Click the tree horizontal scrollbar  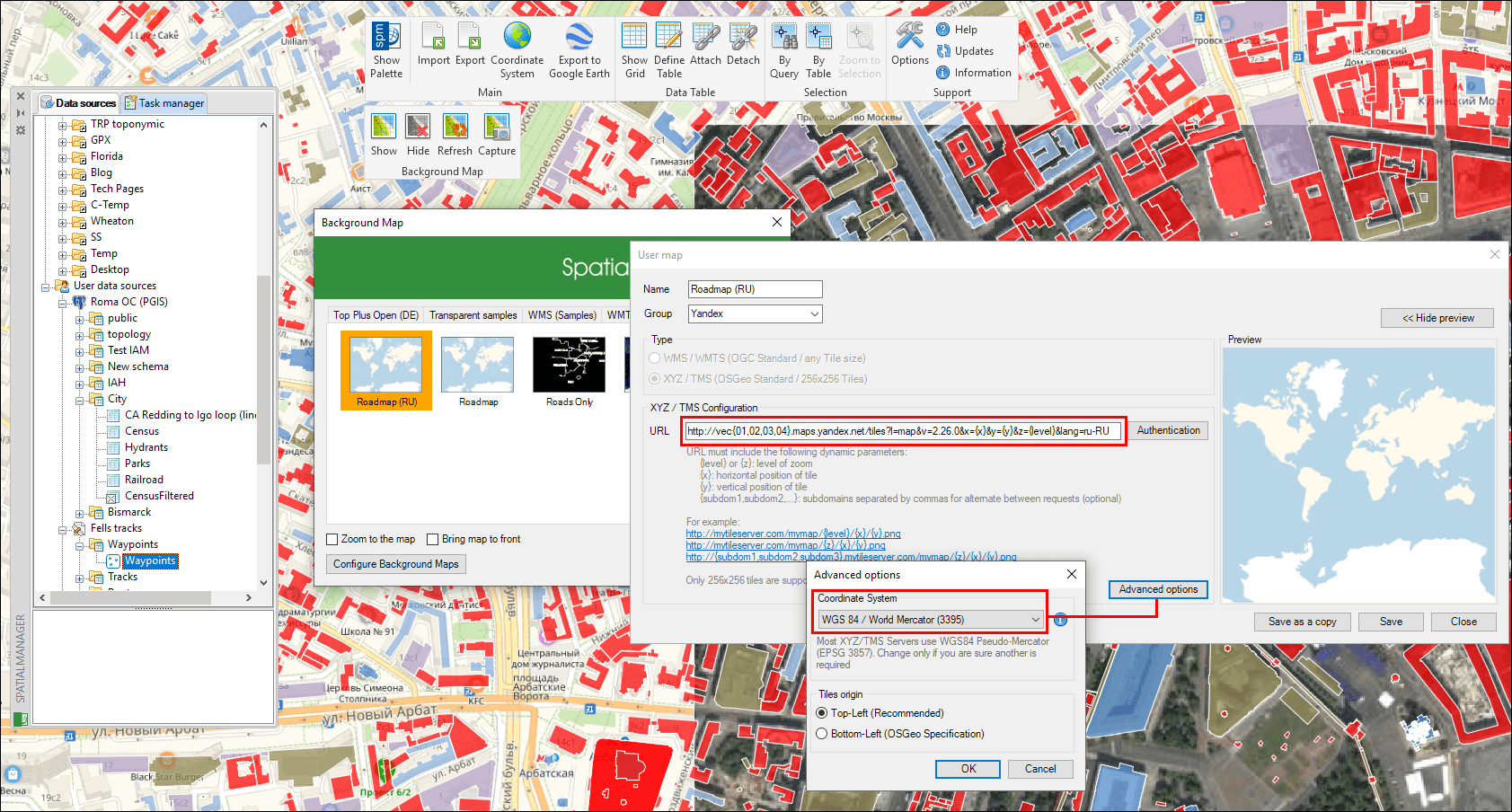(x=130, y=597)
